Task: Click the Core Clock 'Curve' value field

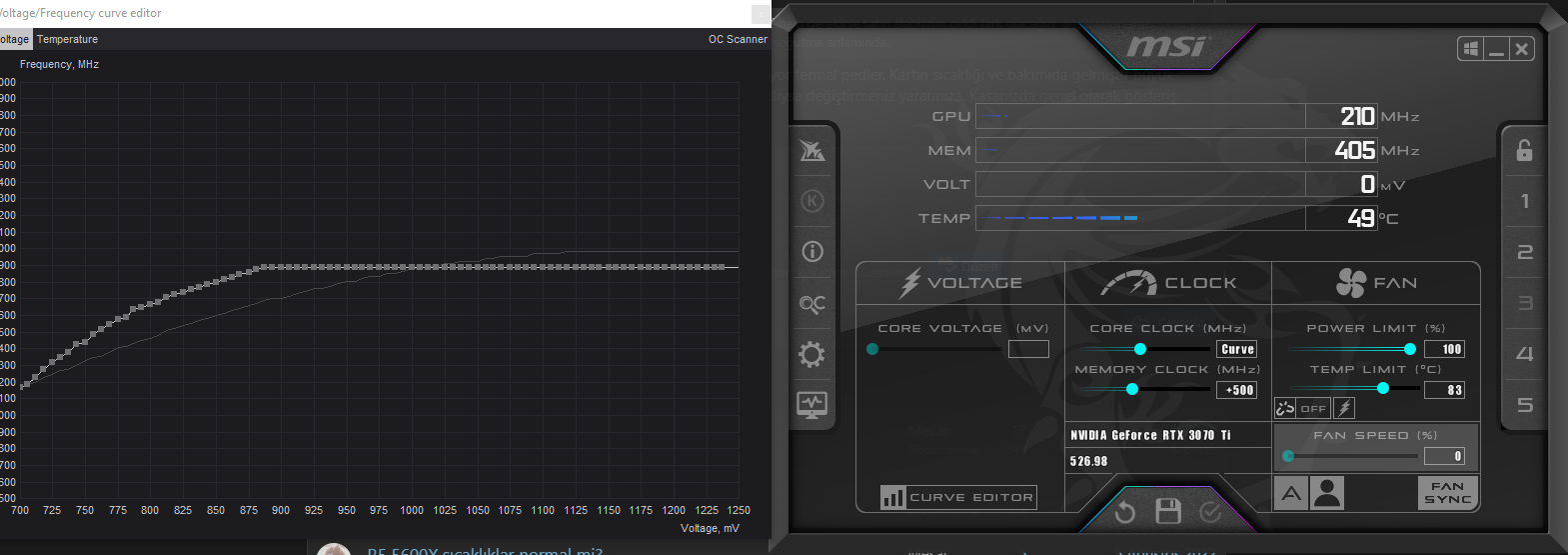Action: (1236, 349)
